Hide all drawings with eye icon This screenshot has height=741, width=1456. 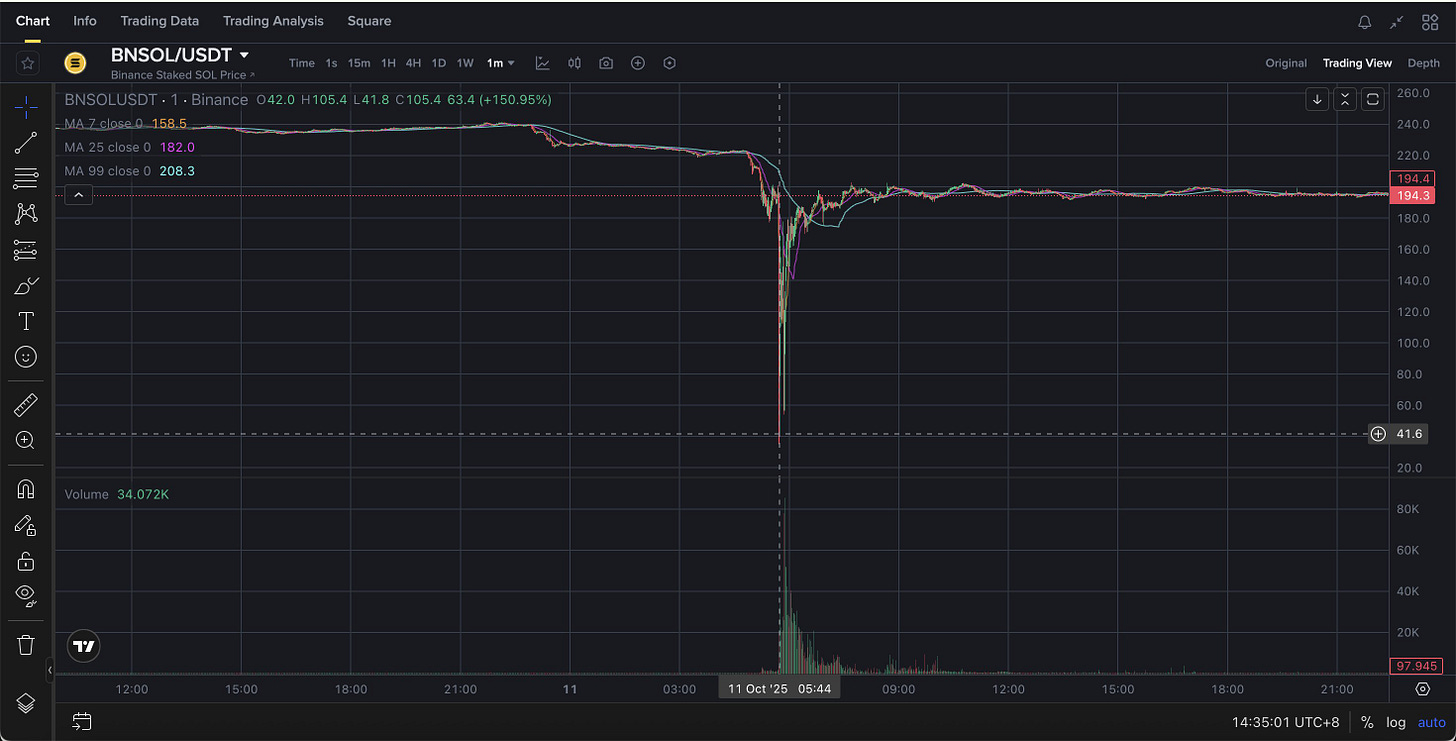coord(27,596)
